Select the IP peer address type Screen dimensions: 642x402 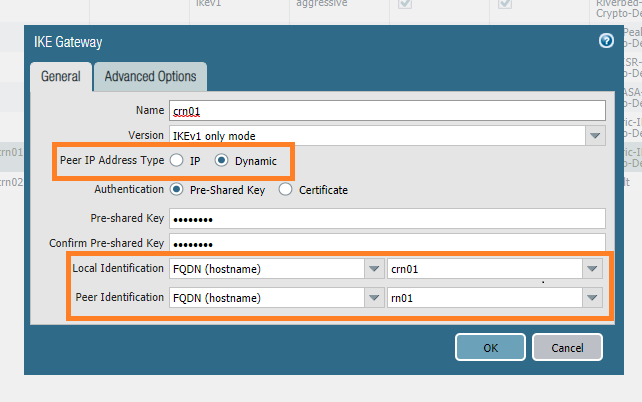pos(177,160)
